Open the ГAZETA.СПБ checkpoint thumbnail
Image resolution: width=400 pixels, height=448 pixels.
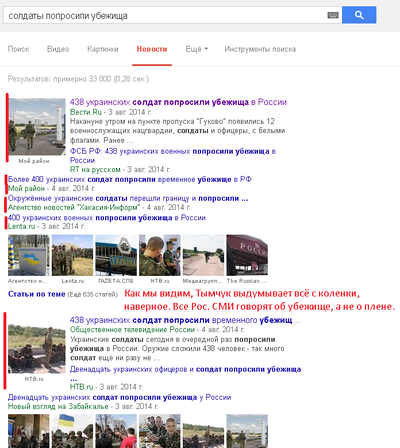click(x=116, y=255)
